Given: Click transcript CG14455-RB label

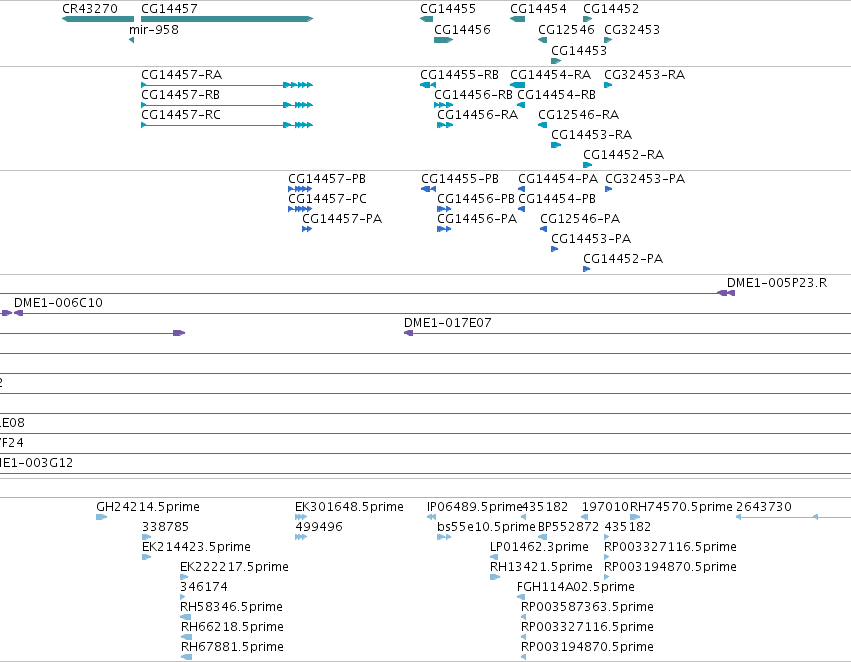Looking at the screenshot, I should tap(459, 75).
